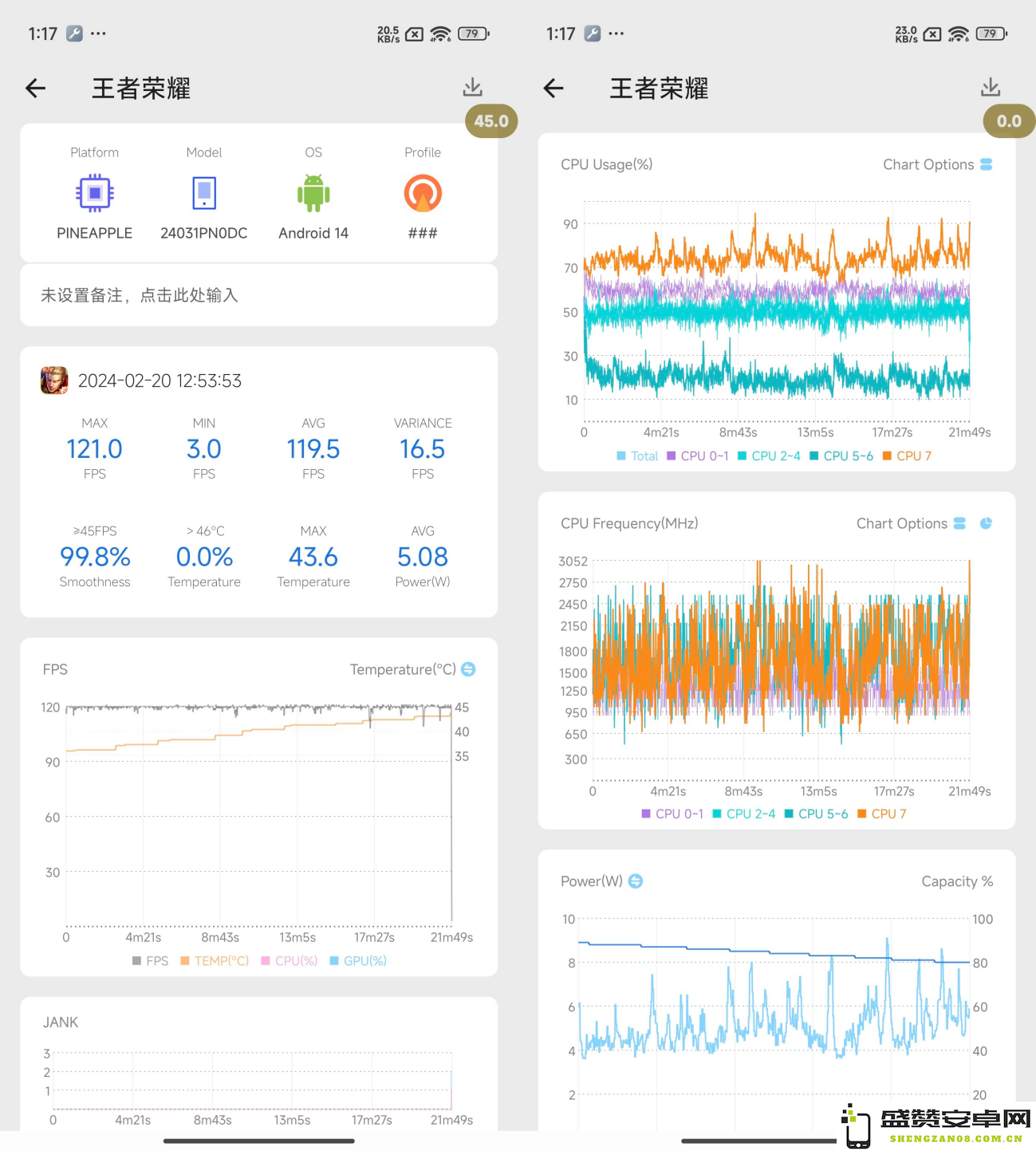Tap the 2024-02-20 12:53:53 timestamp
The width and height of the screenshot is (1036, 1151).
[x=160, y=380]
